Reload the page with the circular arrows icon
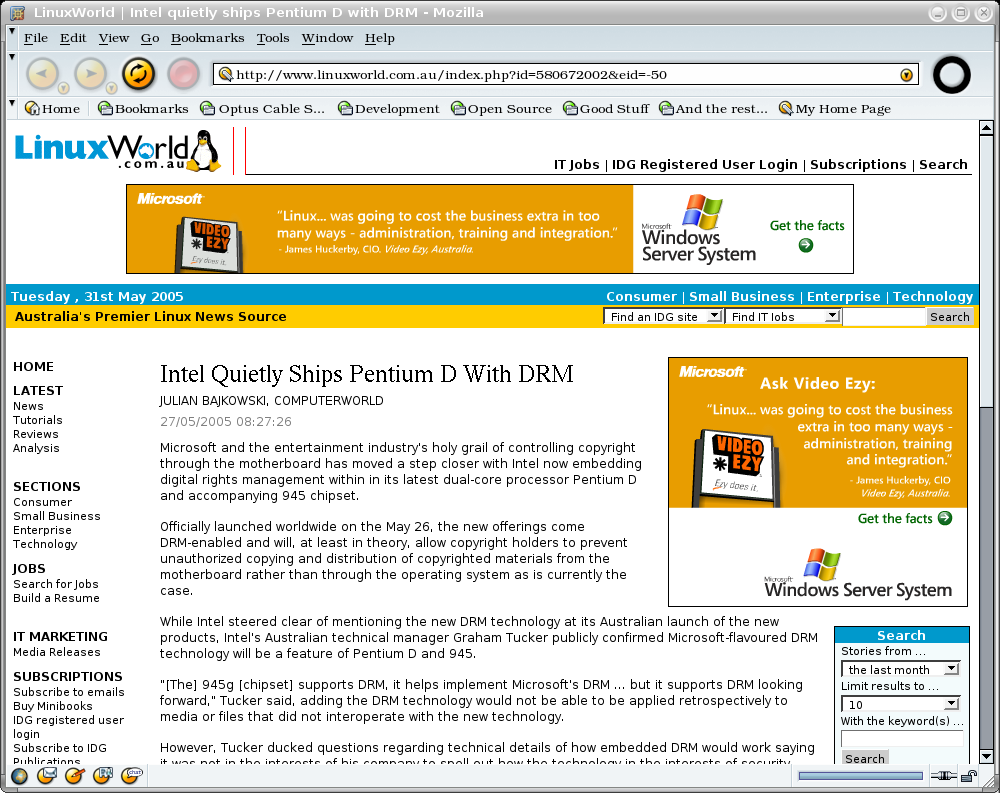The width and height of the screenshot is (1000, 793). [x=138, y=74]
